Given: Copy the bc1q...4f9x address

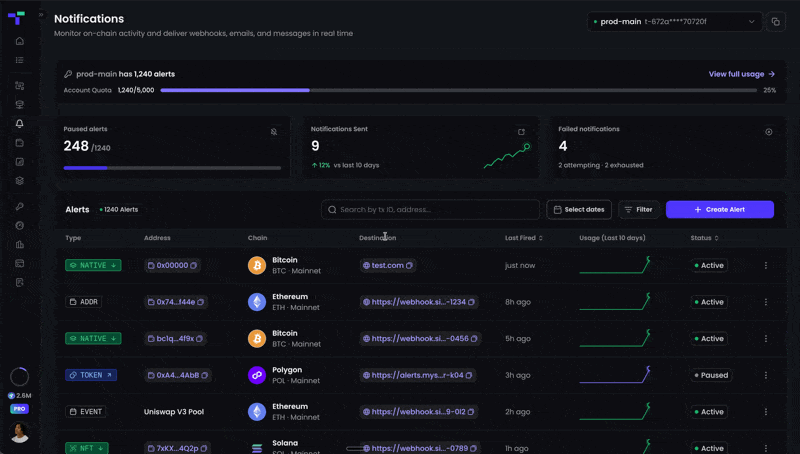Looking at the screenshot, I should point(199,339).
